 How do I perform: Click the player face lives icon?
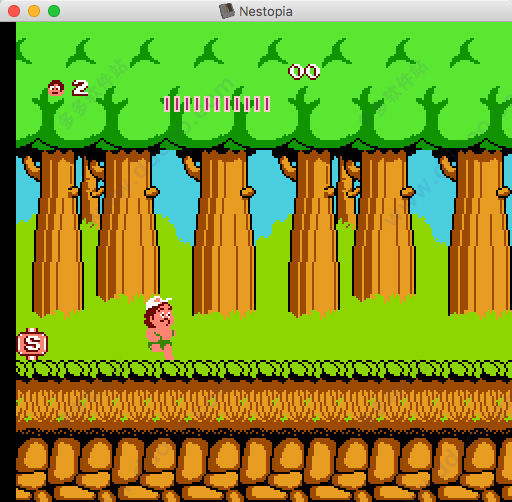56,88
